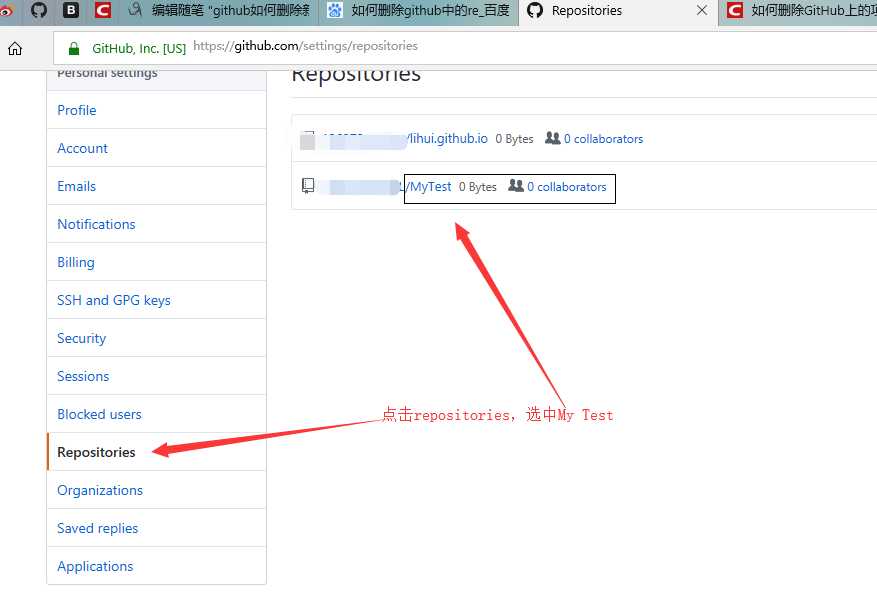Image resolution: width=877 pixels, height=600 pixels.
Task: Open Security settings
Action: click(x=157, y=338)
